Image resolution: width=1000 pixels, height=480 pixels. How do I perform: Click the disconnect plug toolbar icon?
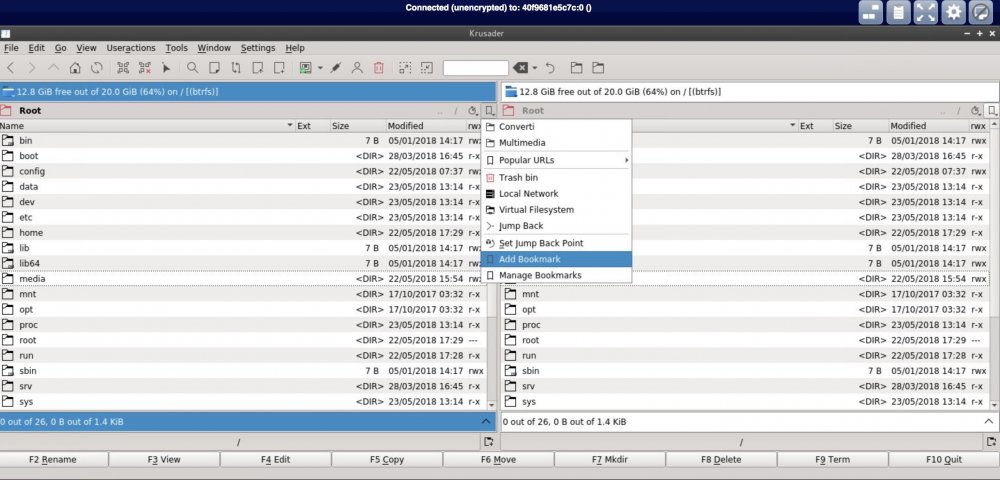point(336,68)
